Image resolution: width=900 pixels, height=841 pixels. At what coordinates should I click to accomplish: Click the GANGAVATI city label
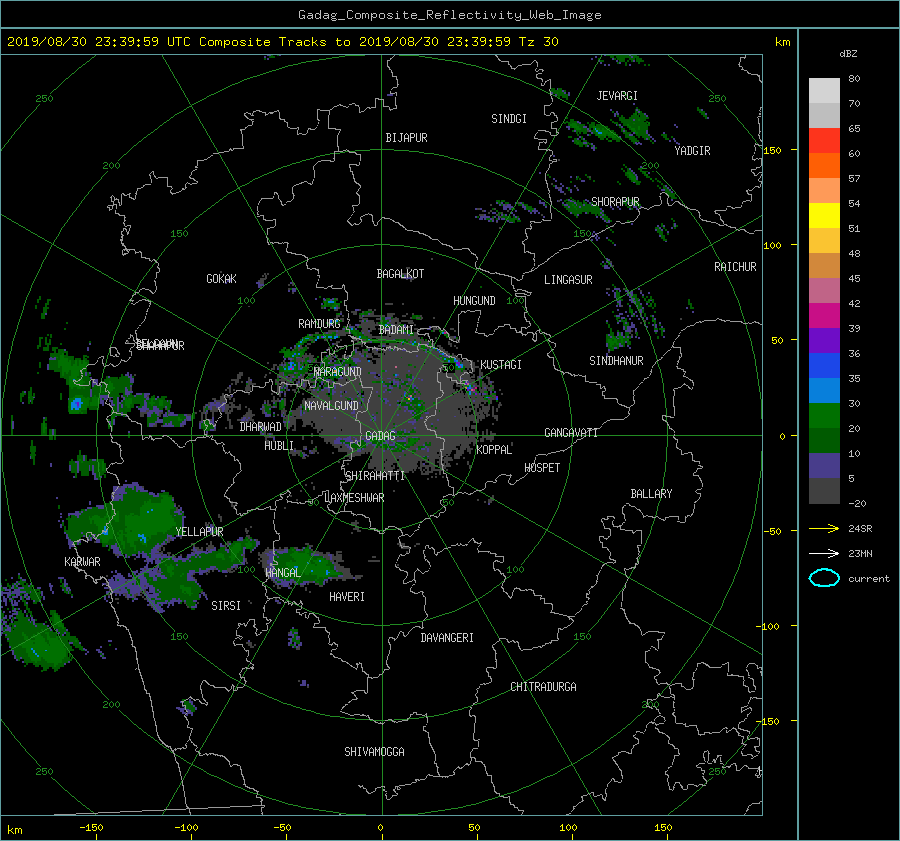(571, 433)
